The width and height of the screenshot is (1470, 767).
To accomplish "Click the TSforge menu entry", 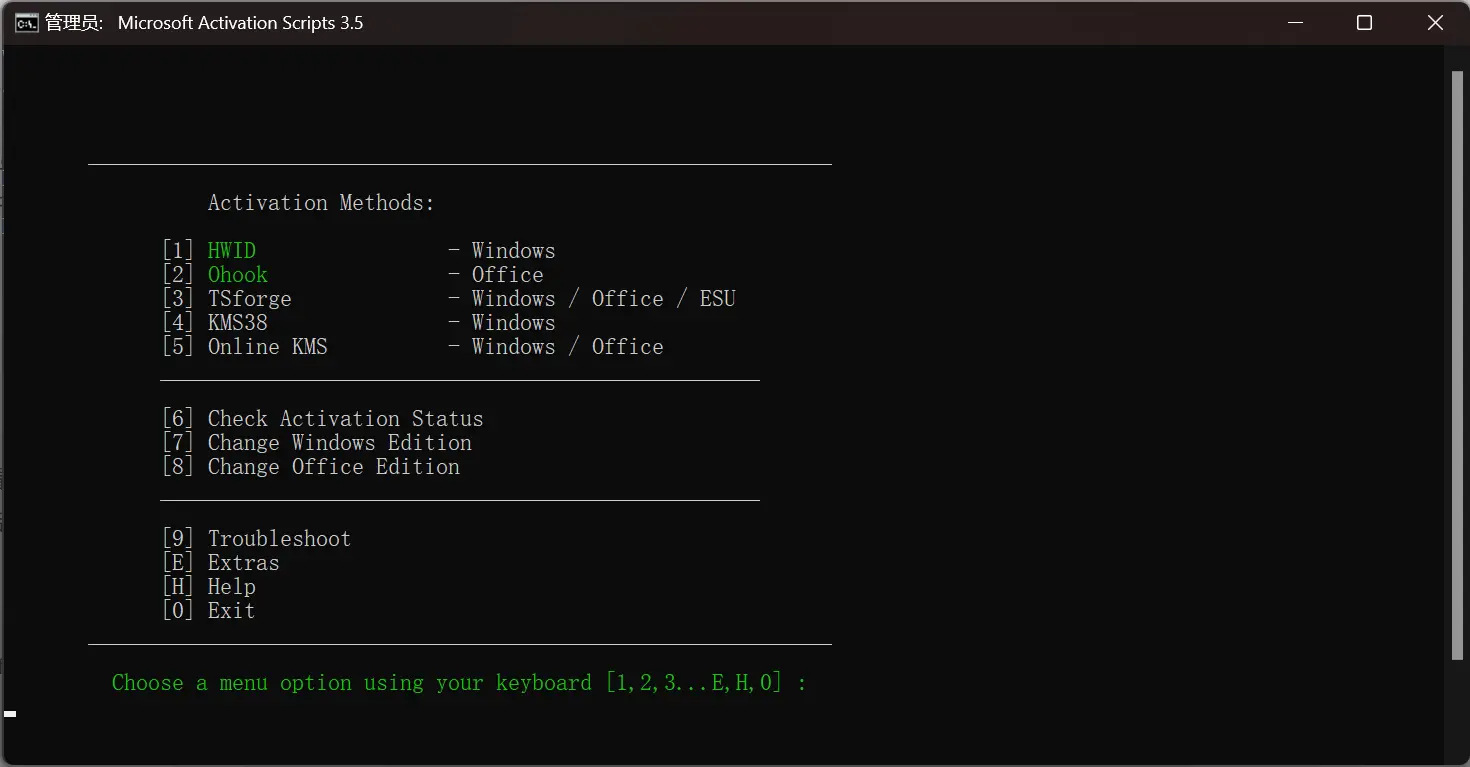I will point(249,299).
